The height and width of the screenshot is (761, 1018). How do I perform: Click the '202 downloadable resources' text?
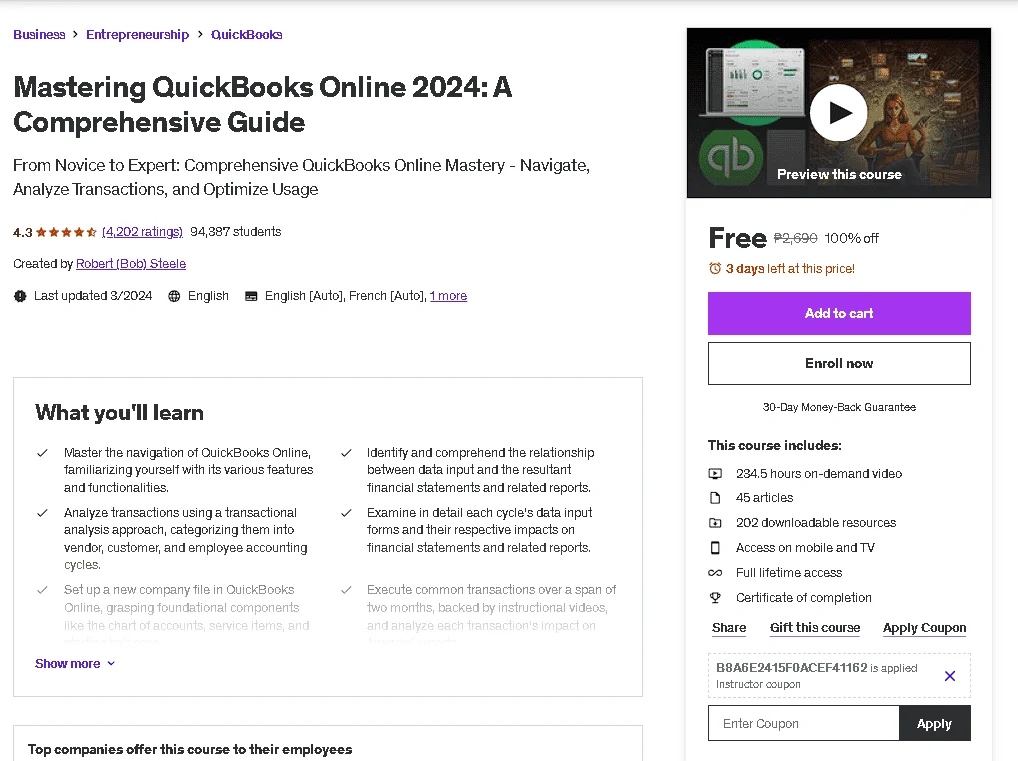(x=815, y=523)
